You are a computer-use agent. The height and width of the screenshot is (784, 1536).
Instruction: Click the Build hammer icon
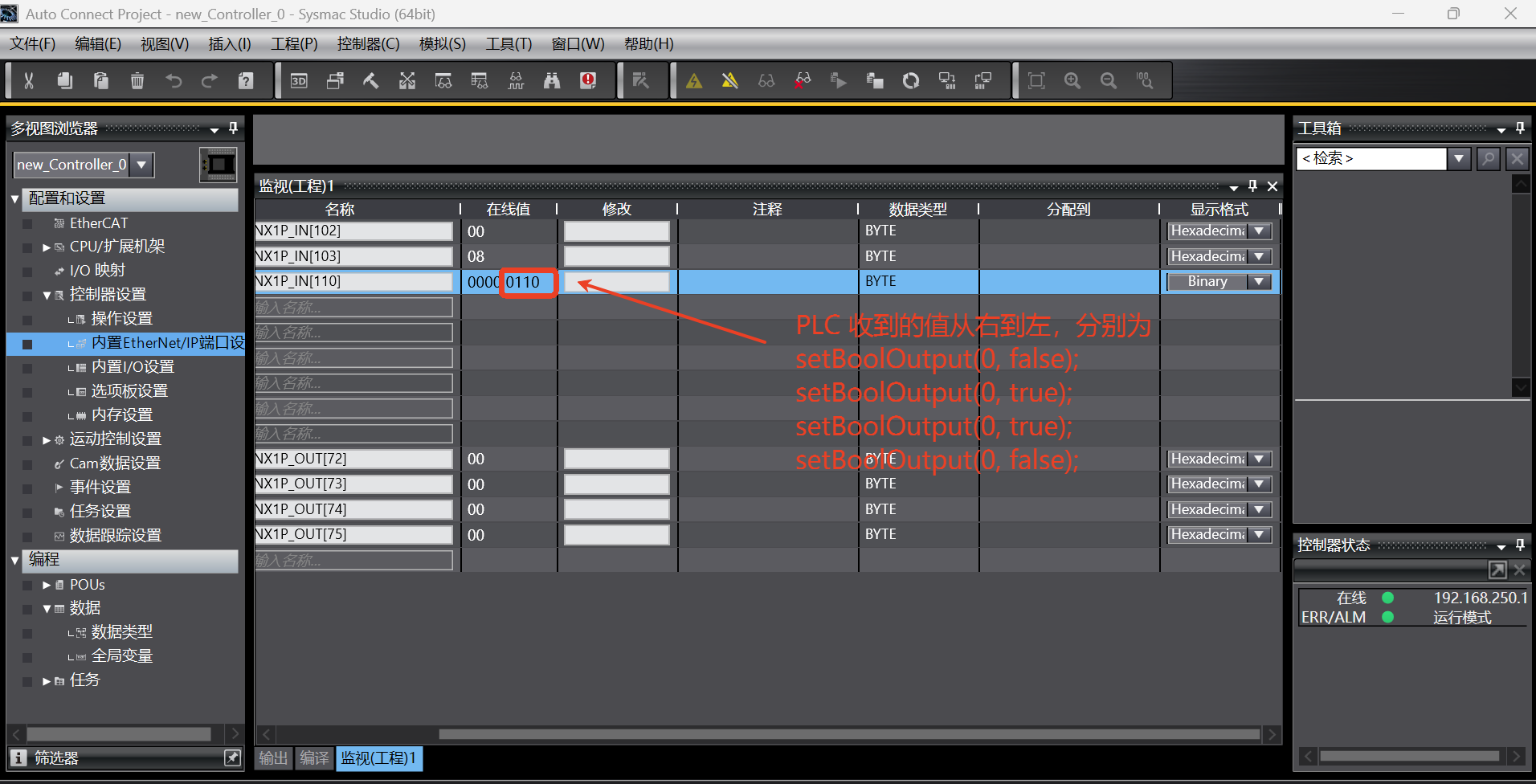click(x=371, y=80)
